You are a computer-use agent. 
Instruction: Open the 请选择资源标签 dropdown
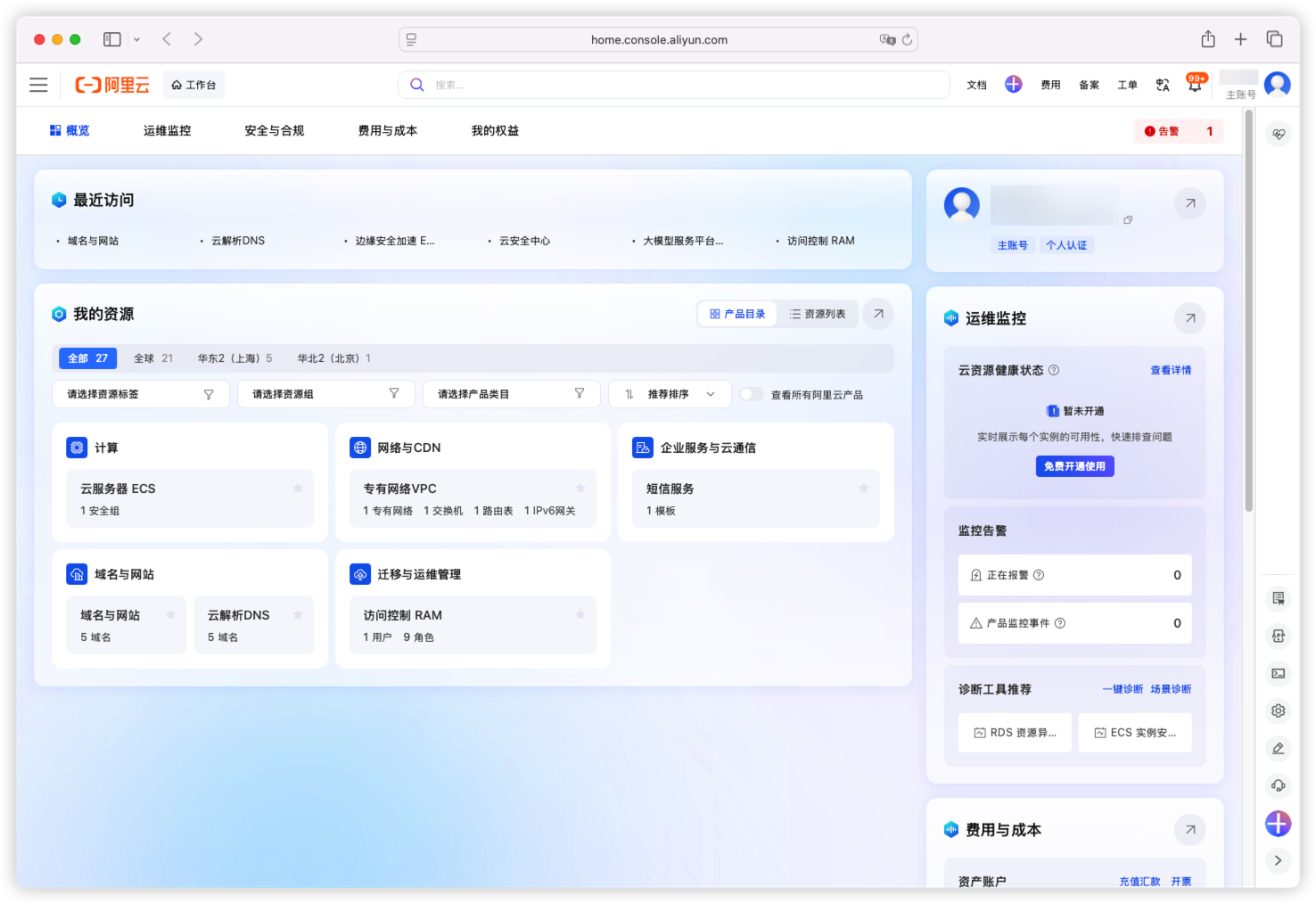point(141,394)
